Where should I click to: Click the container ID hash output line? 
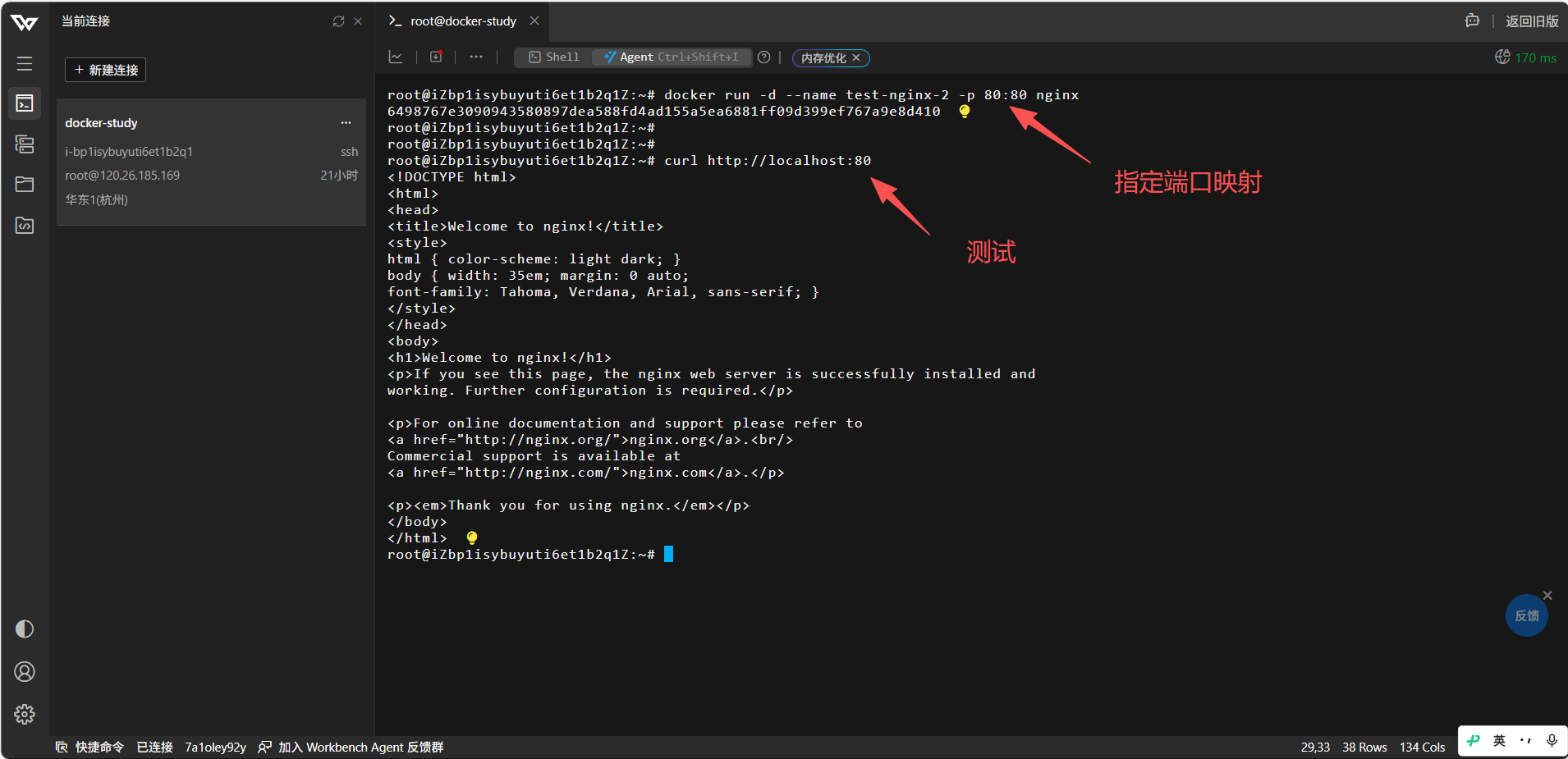[663, 112]
